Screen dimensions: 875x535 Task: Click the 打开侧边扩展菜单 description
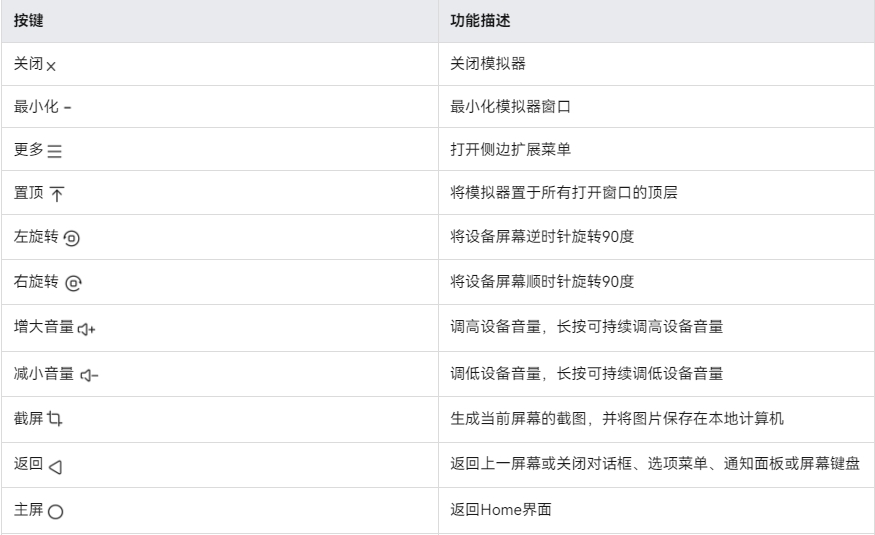tap(511, 150)
